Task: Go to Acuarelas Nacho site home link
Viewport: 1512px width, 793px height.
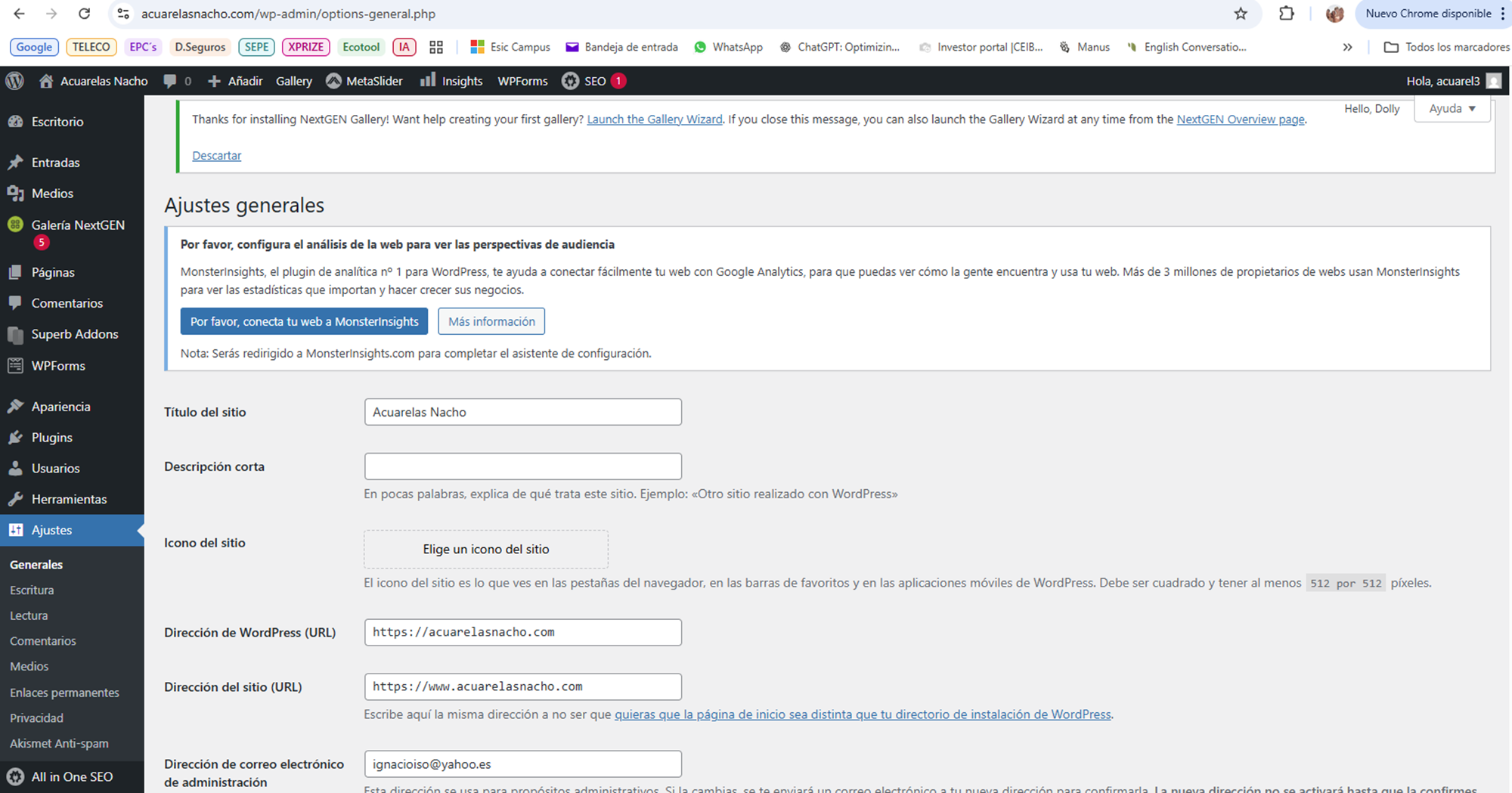Action: point(94,81)
